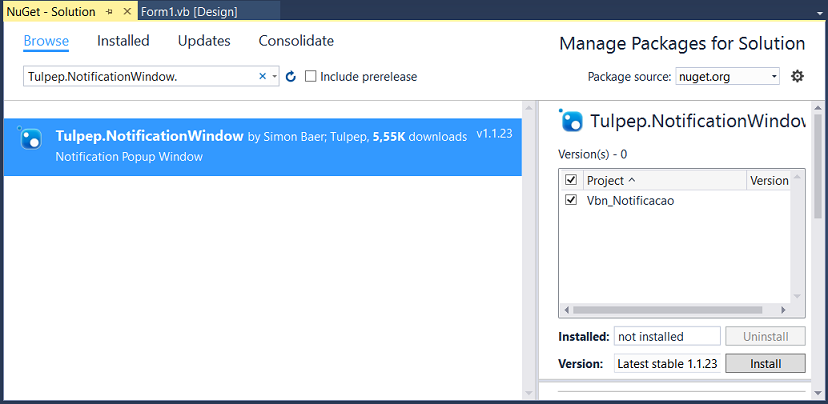Click the project list horizontal scrollbar
The height and width of the screenshot is (404, 828).
click(668, 310)
